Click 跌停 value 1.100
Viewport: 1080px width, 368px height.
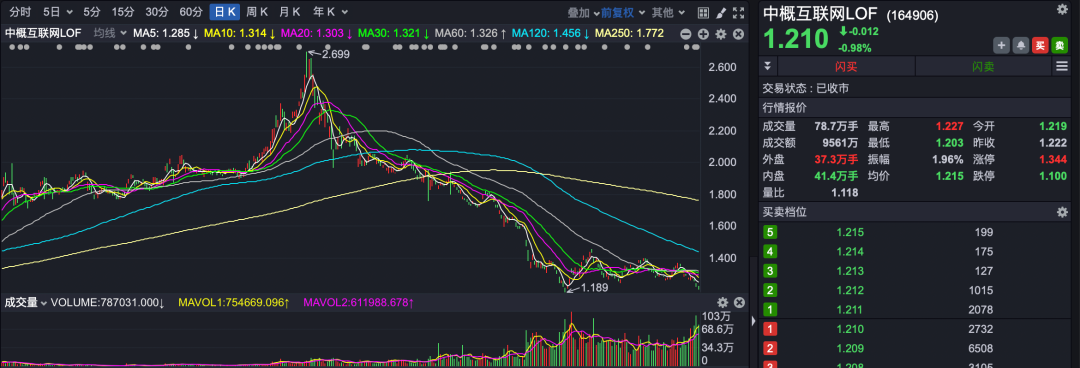[x=1052, y=176]
